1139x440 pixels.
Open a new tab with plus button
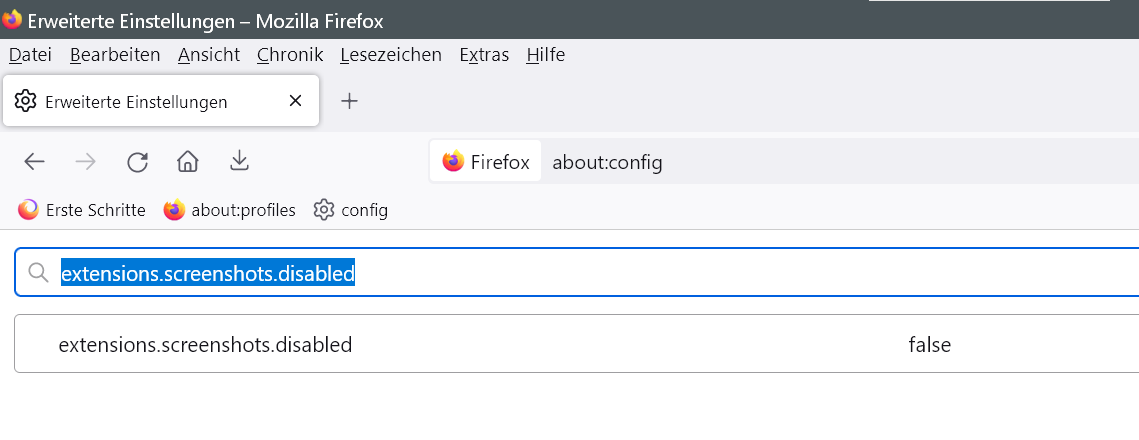coord(349,101)
